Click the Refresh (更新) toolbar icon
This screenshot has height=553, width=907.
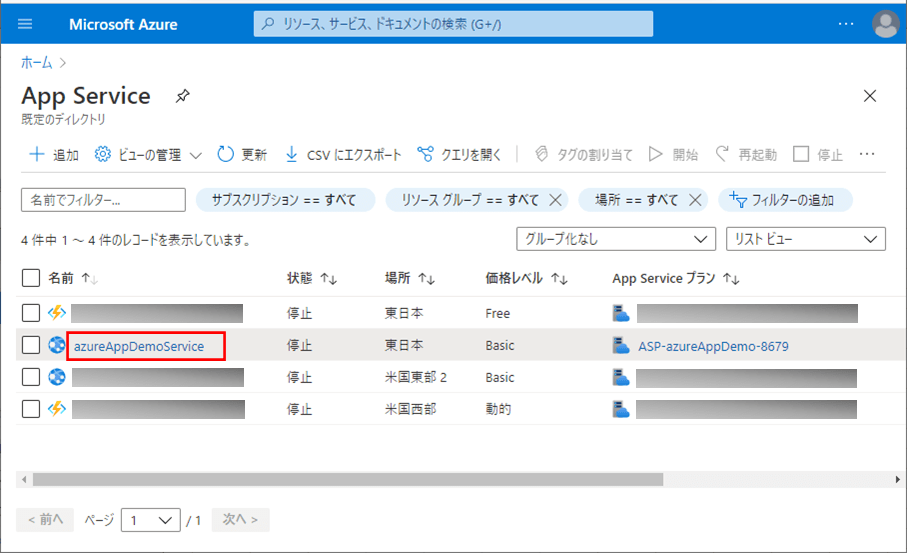tap(226, 154)
